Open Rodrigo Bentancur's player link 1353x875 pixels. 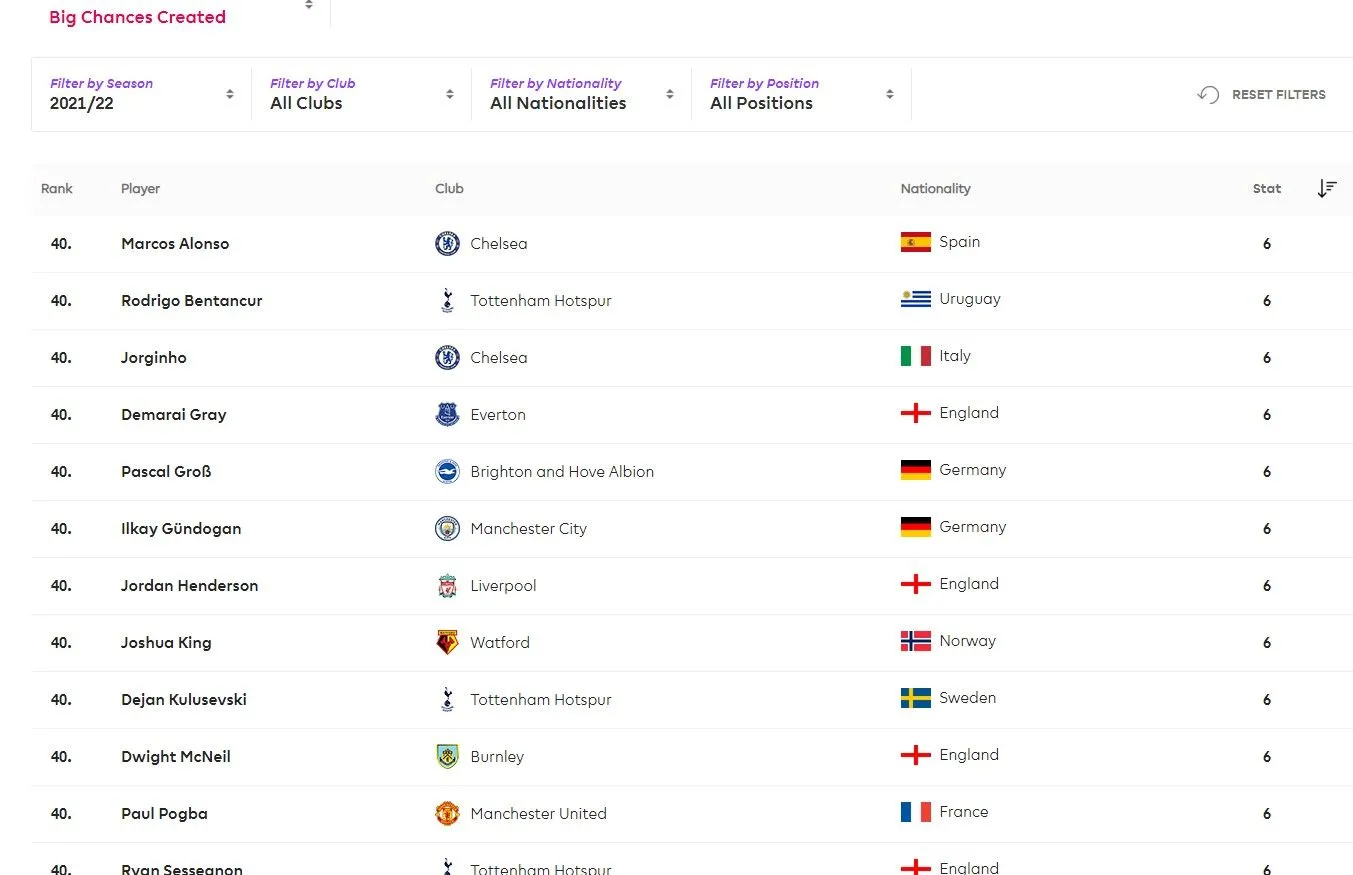pyautogui.click(x=192, y=301)
